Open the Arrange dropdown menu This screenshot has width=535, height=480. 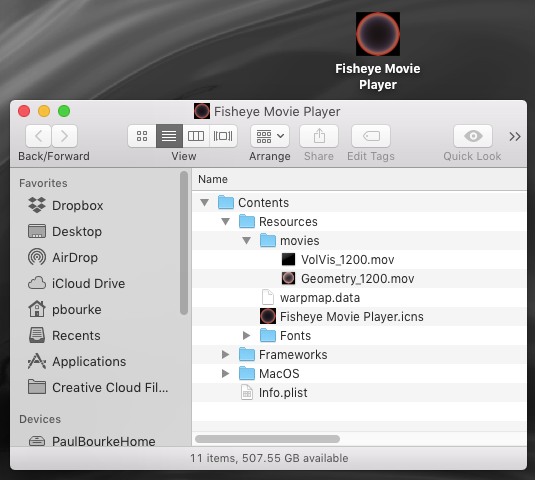pyautogui.click(x=270, y=136)
